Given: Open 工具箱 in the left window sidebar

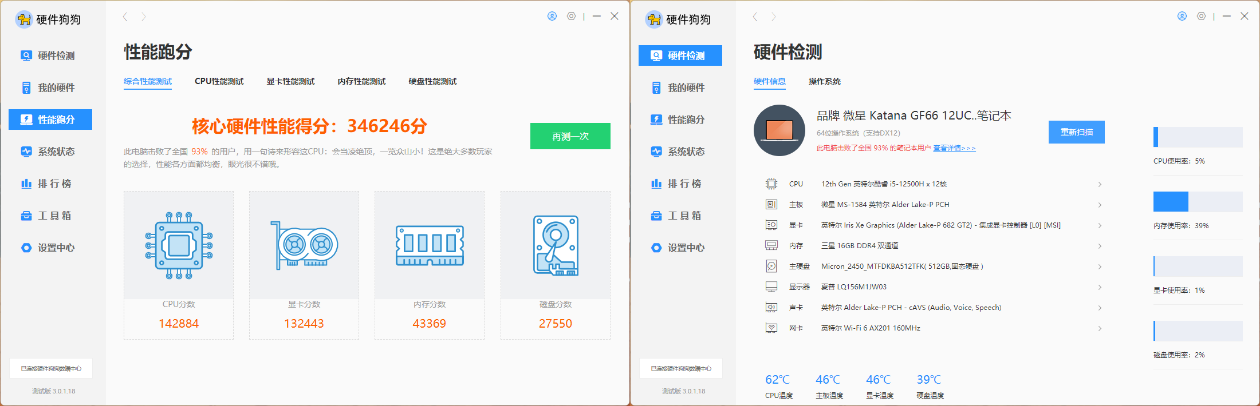Looking at the screenshot, I should (49, 216).
